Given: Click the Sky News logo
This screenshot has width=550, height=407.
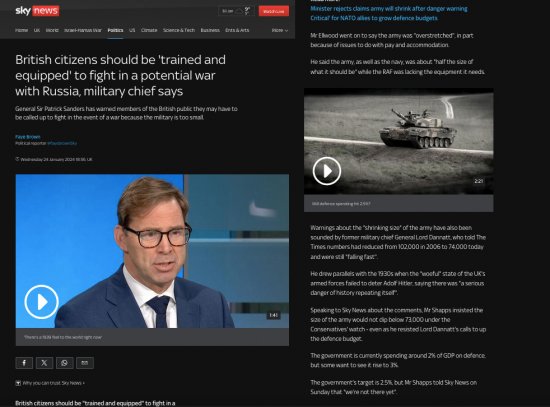Looking at the screenshot, I should (37, 11).
